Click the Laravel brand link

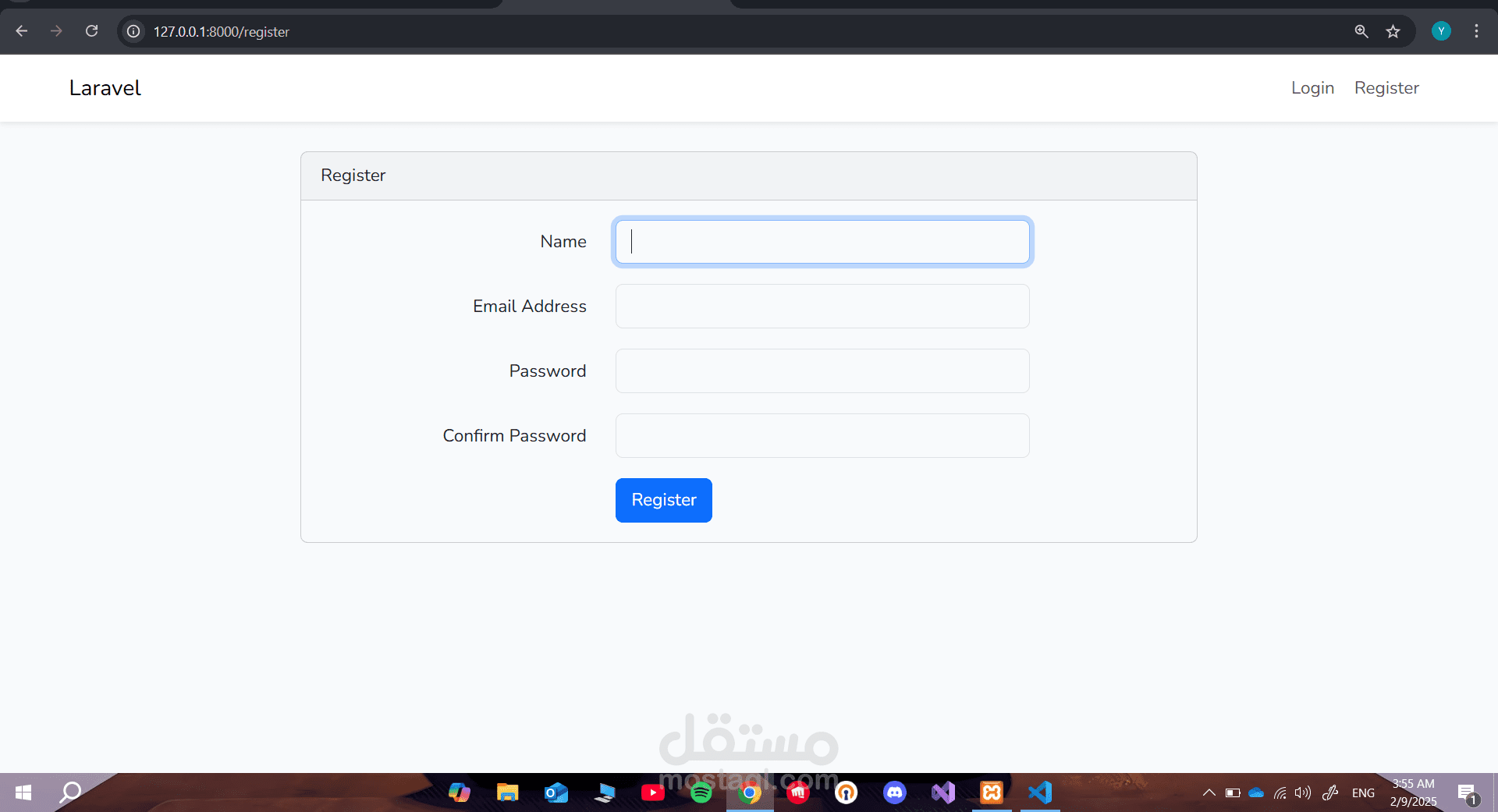point(105,88)
